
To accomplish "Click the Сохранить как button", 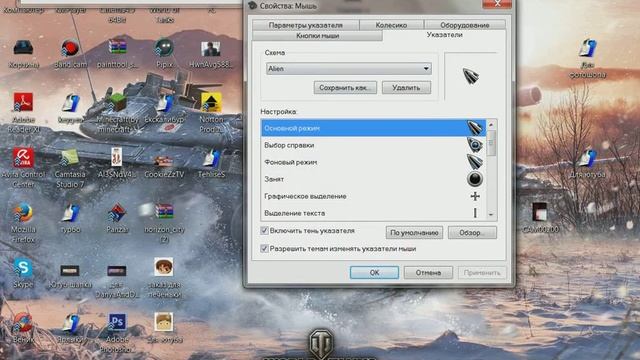I will click(345, 87).
